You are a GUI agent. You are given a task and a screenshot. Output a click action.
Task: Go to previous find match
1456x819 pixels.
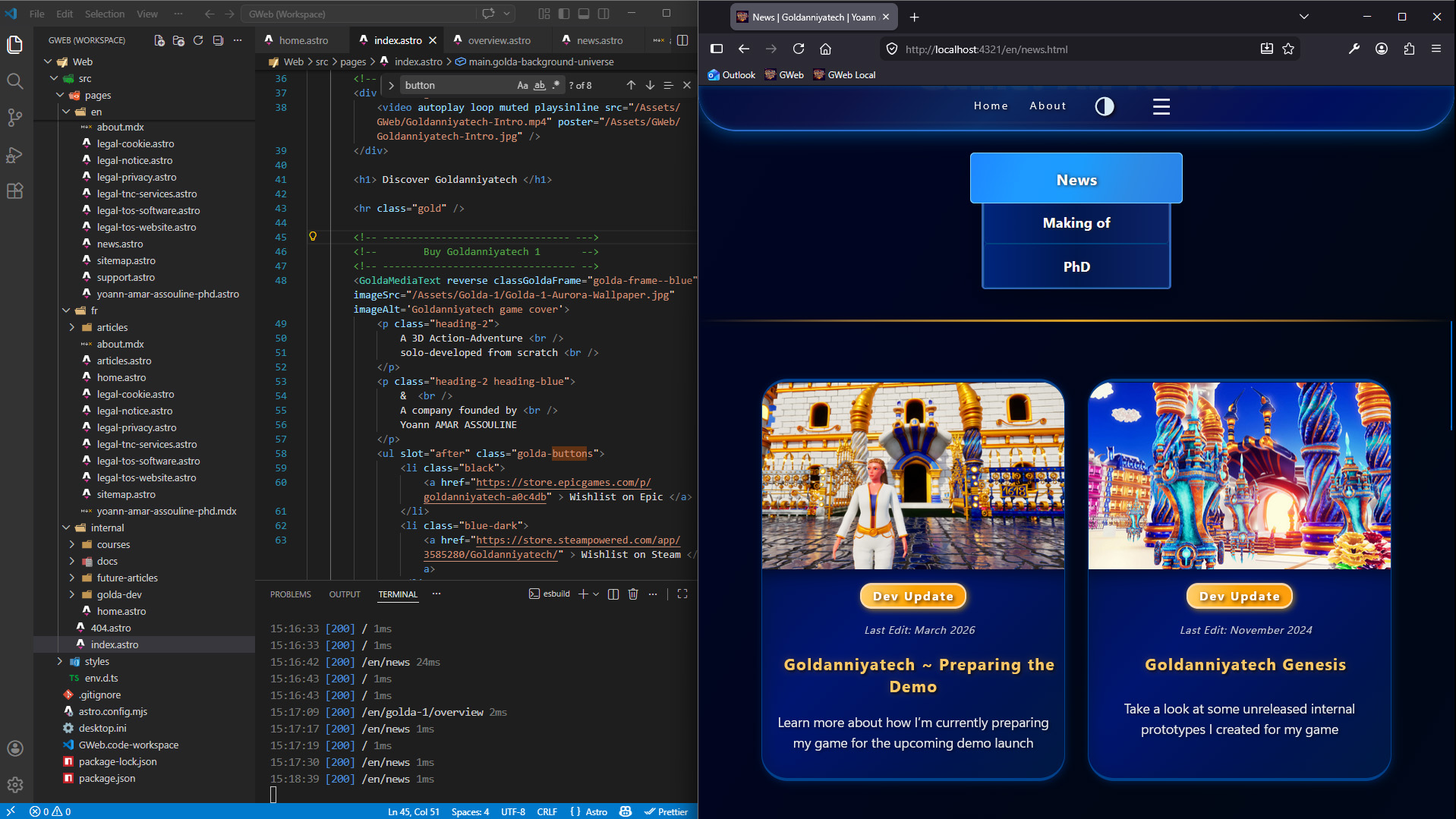click(631, 85)
